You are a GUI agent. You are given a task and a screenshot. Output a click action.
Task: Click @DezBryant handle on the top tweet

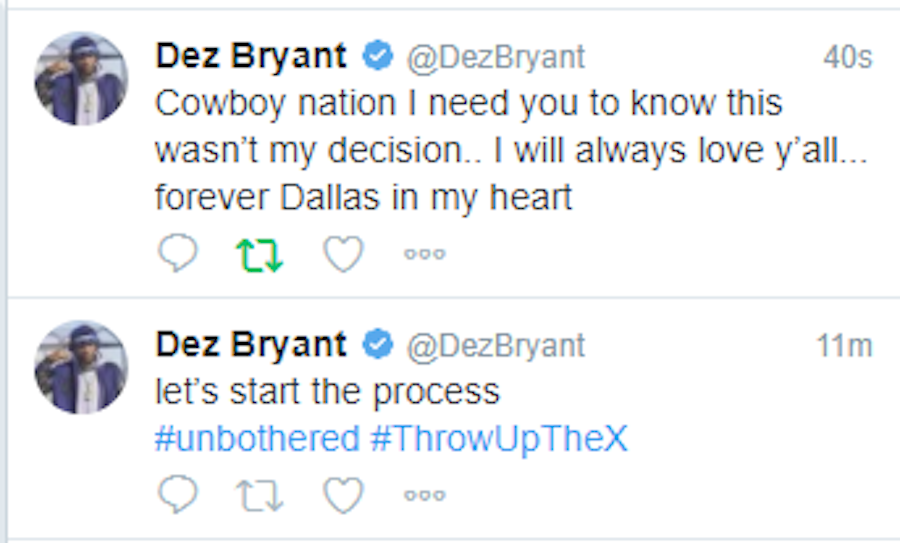pyautogui.click(x=494, y=57)
